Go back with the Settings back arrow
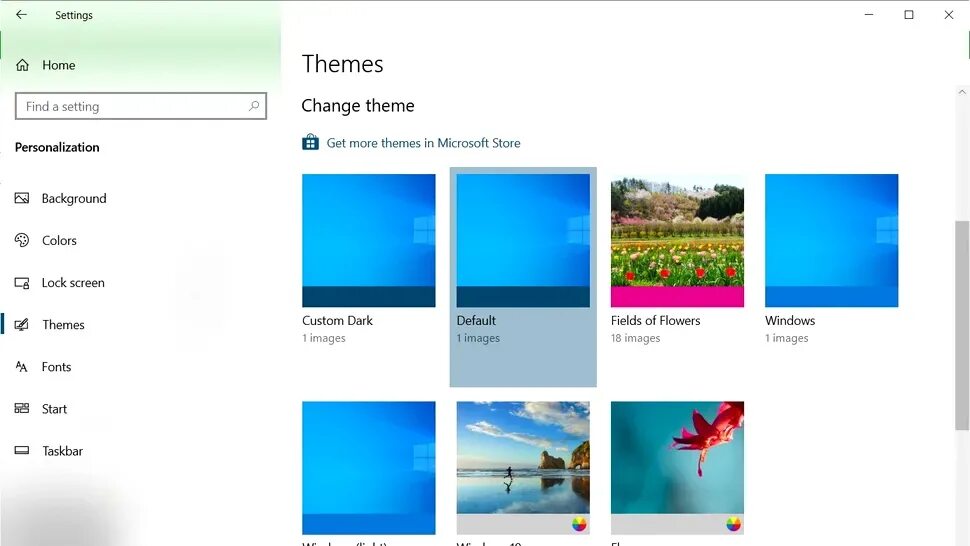This screenshot has height=546, width=970. (x=22, y=14)
